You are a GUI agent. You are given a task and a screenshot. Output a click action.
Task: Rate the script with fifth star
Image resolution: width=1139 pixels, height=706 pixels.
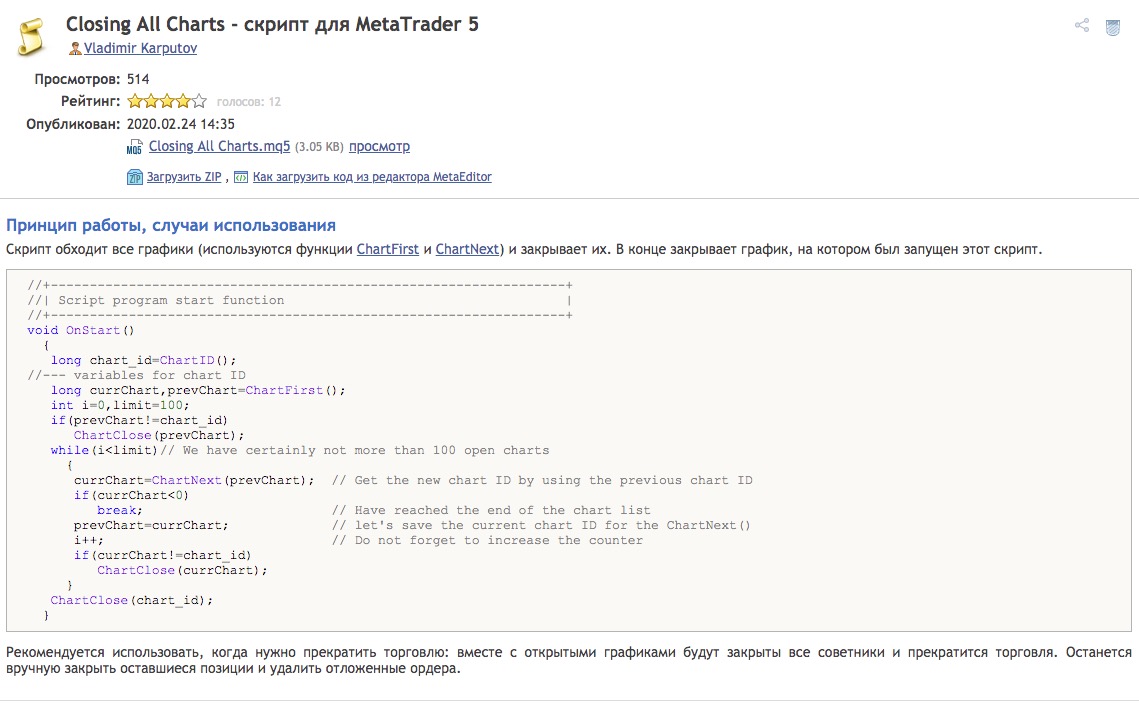199,101
